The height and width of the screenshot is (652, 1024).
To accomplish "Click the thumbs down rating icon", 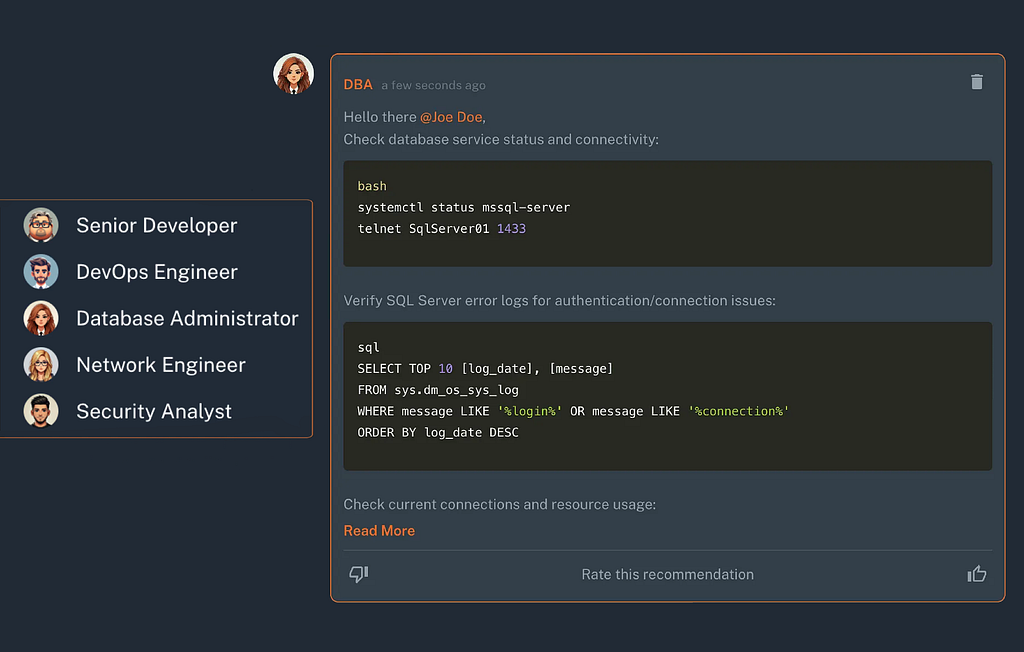I will (x=359, y=574).
